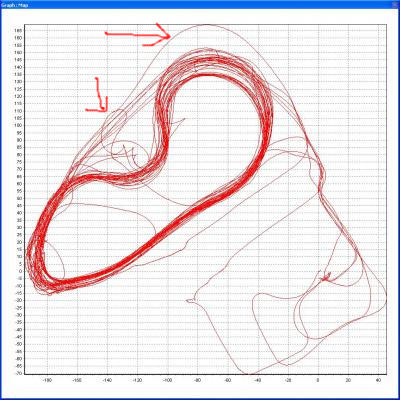Click the 0 label on the horizontal axis
Image resolution: width=400 pixels, height=400 pixels.
coord(318,380)
